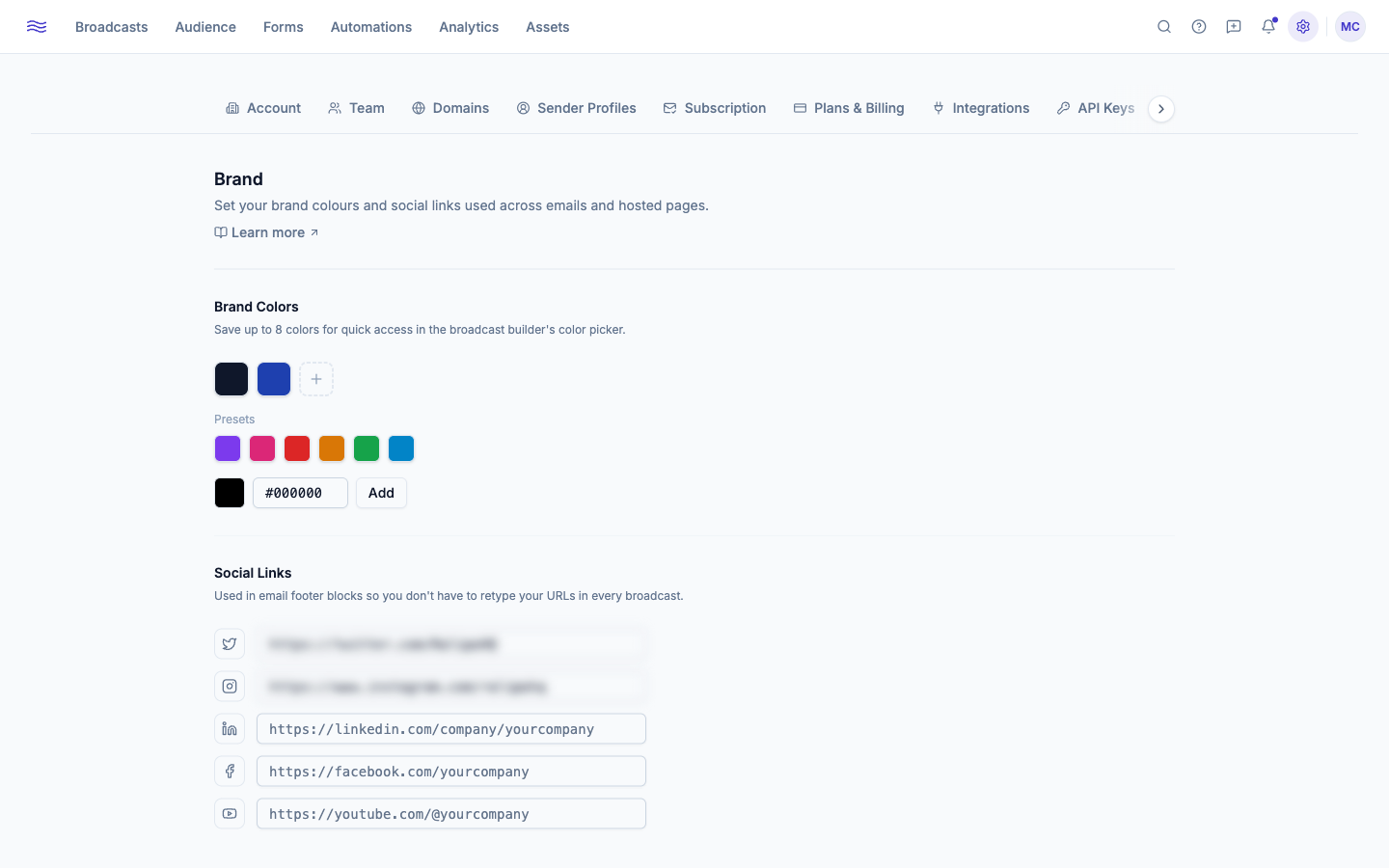The image size is (1389, 868).
Task: Switch to the Team settings tab
Action: (x=356, y=108)
